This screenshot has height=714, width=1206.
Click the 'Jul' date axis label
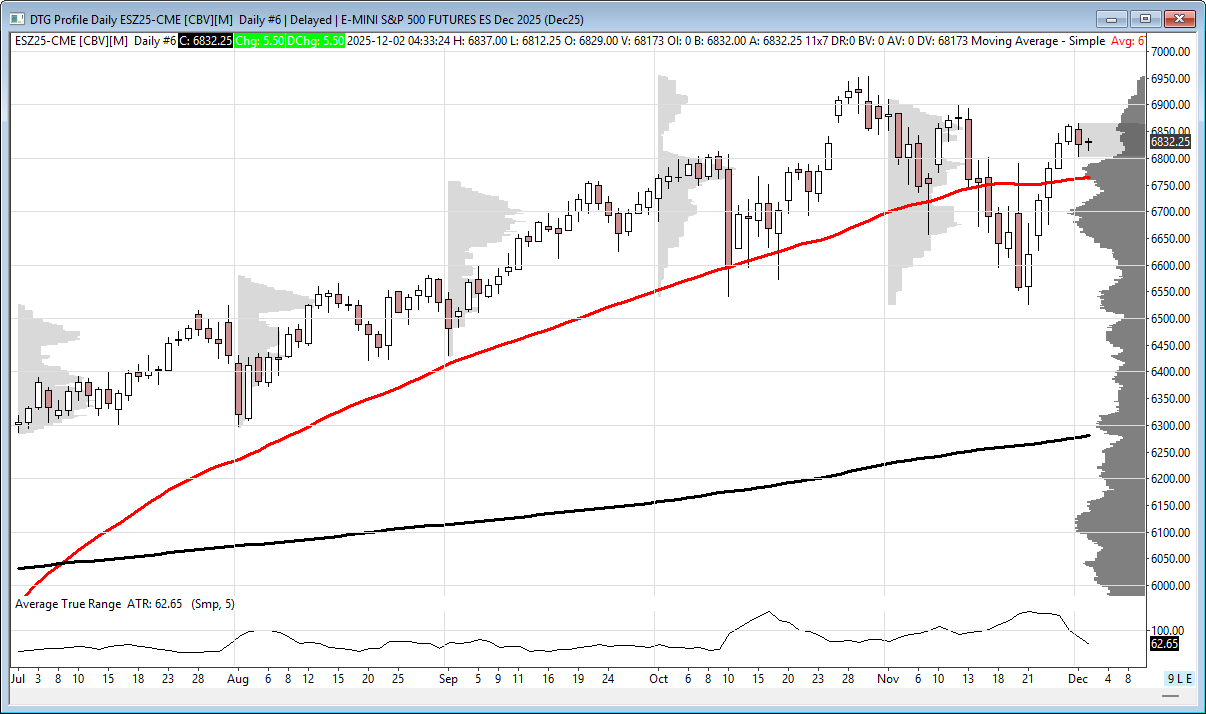click(x=18, y=678)
